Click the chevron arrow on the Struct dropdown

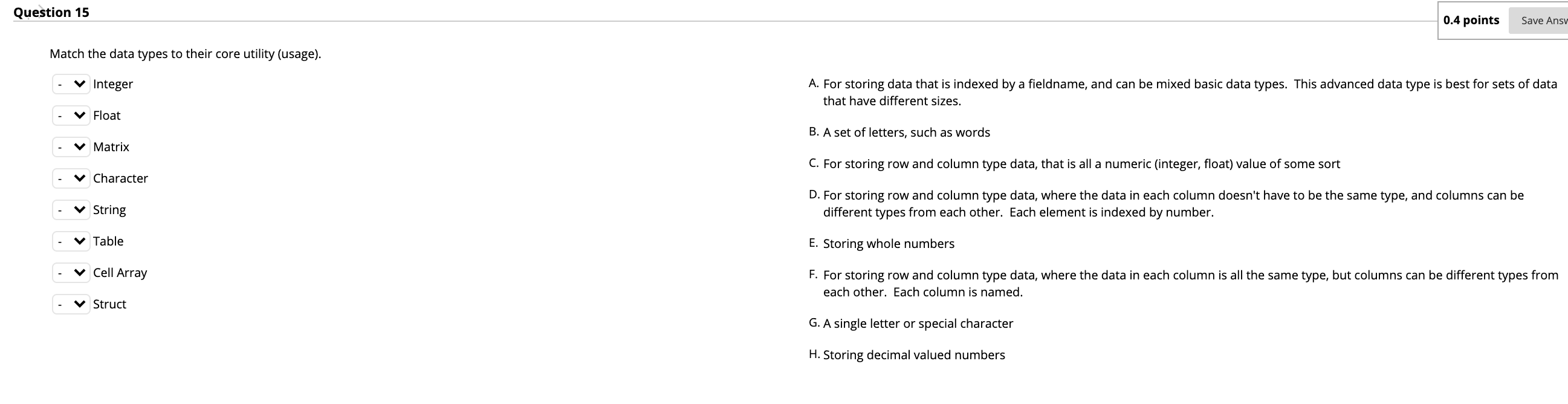pos(79,304)
